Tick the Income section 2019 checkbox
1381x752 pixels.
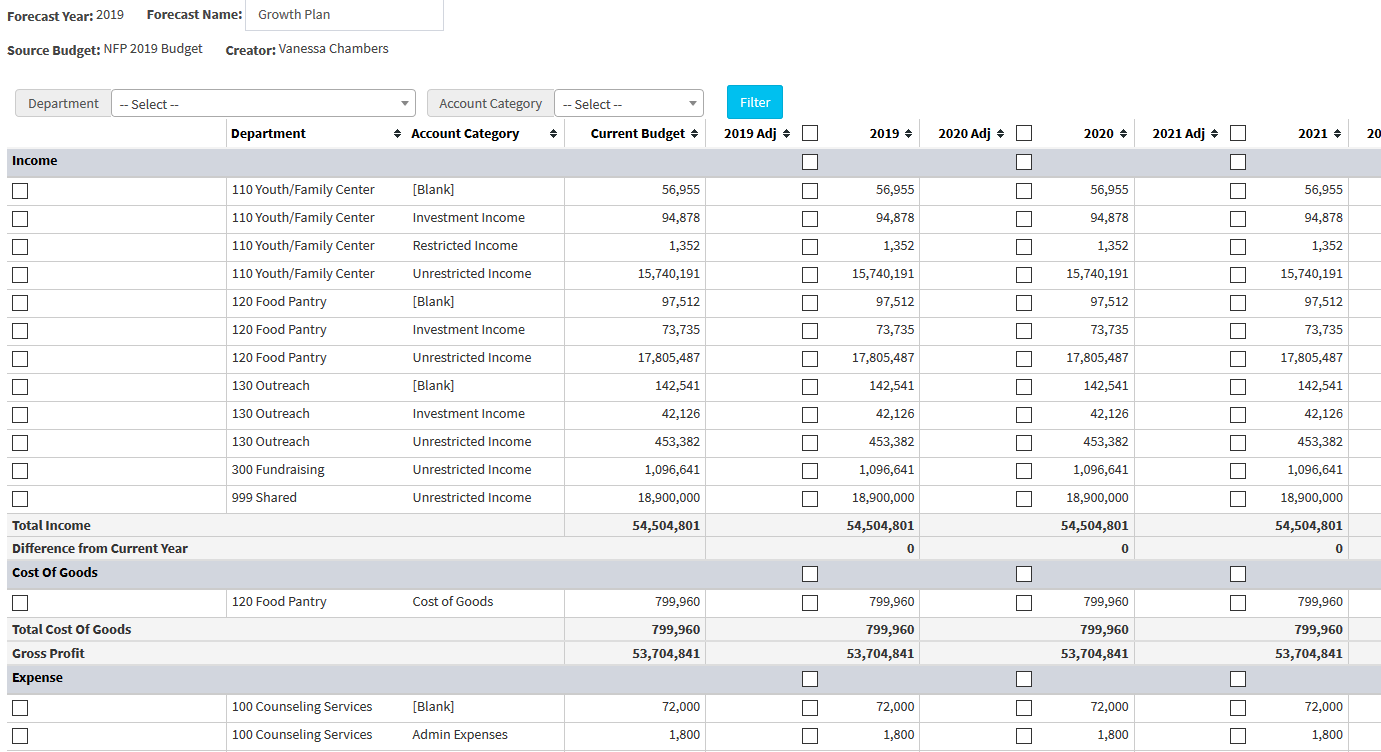point(810,162)
